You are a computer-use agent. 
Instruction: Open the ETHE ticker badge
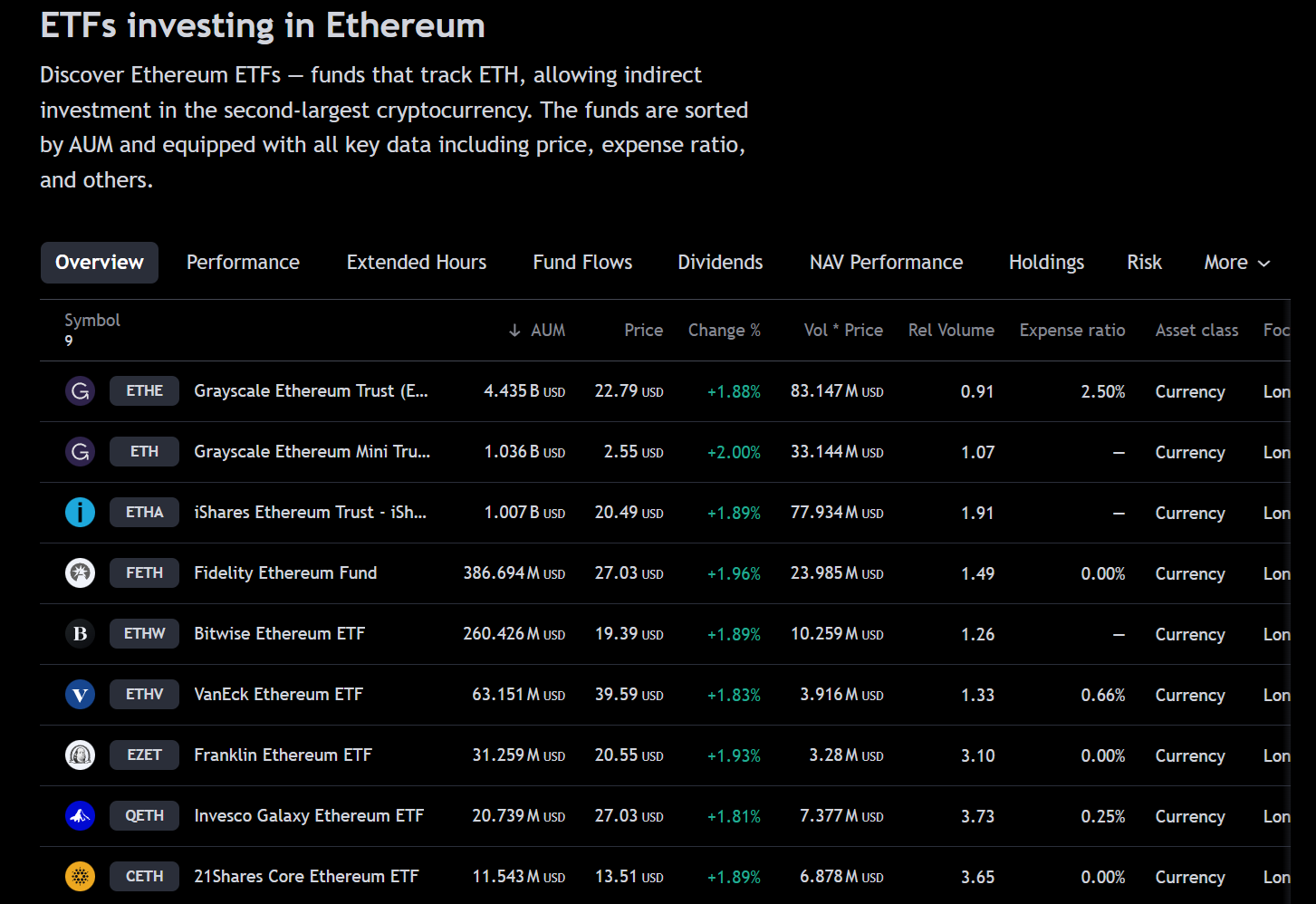[x=144, y=391]
